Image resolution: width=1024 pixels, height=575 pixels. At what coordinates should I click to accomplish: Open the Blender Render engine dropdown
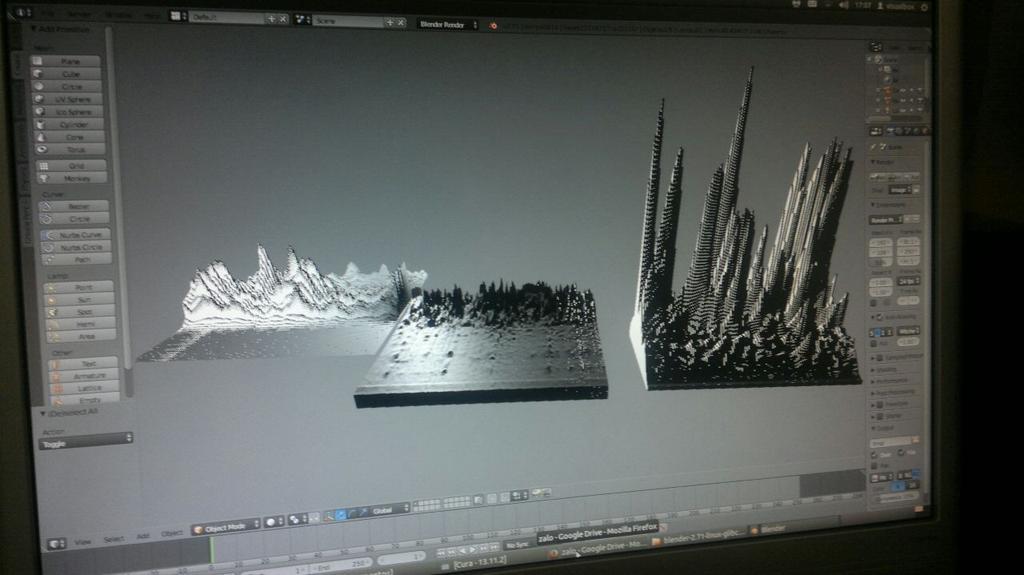(x=447, y=25)
